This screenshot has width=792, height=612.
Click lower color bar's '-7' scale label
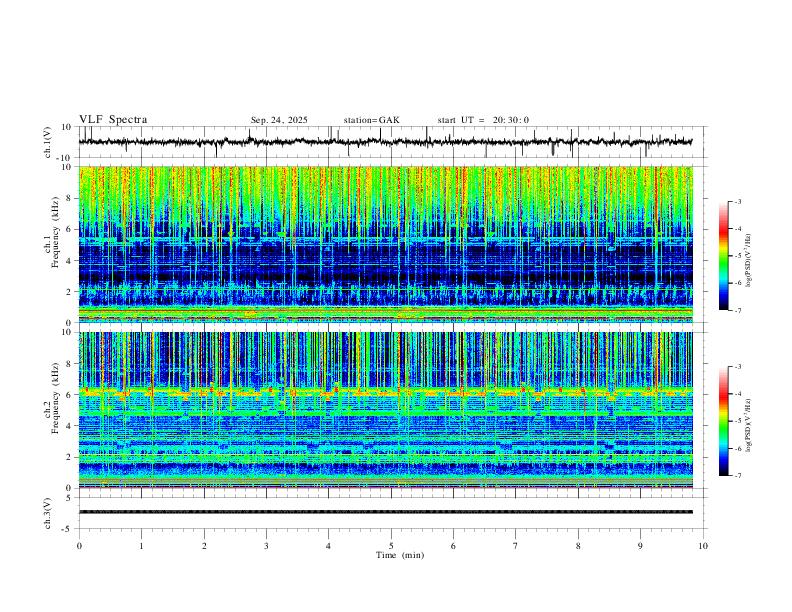tap(738, 476)
